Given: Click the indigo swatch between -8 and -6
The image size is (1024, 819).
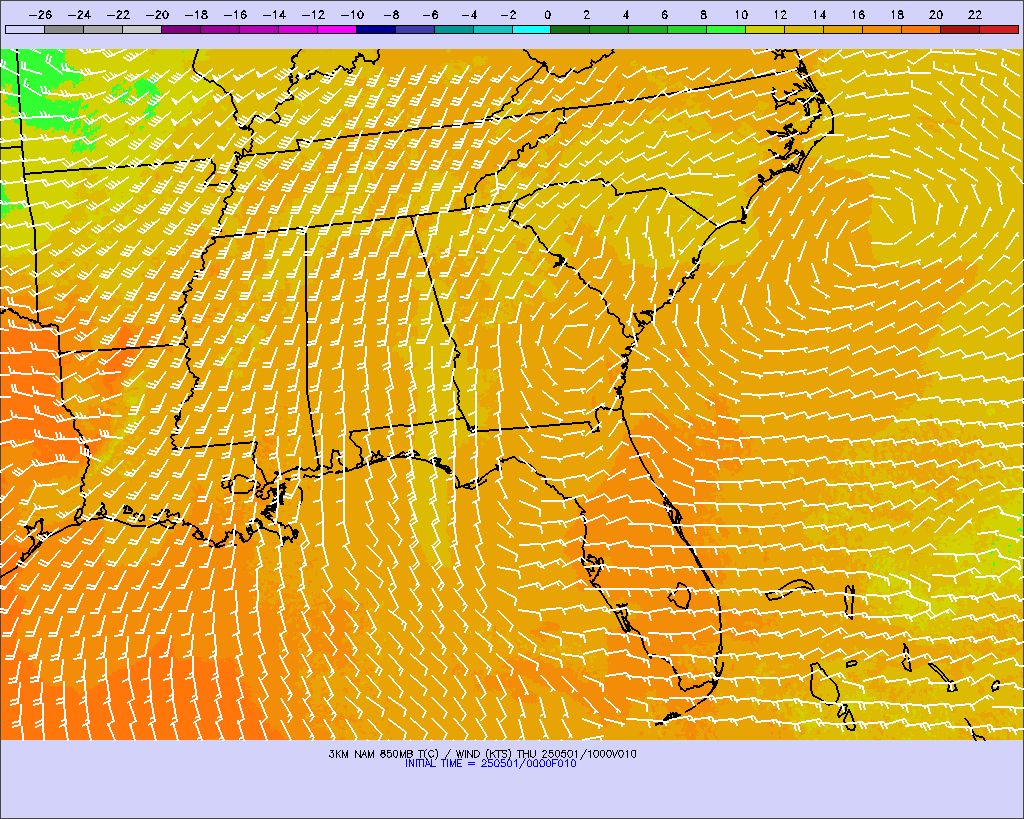Looking at the screenshot, I should [415, 29].
